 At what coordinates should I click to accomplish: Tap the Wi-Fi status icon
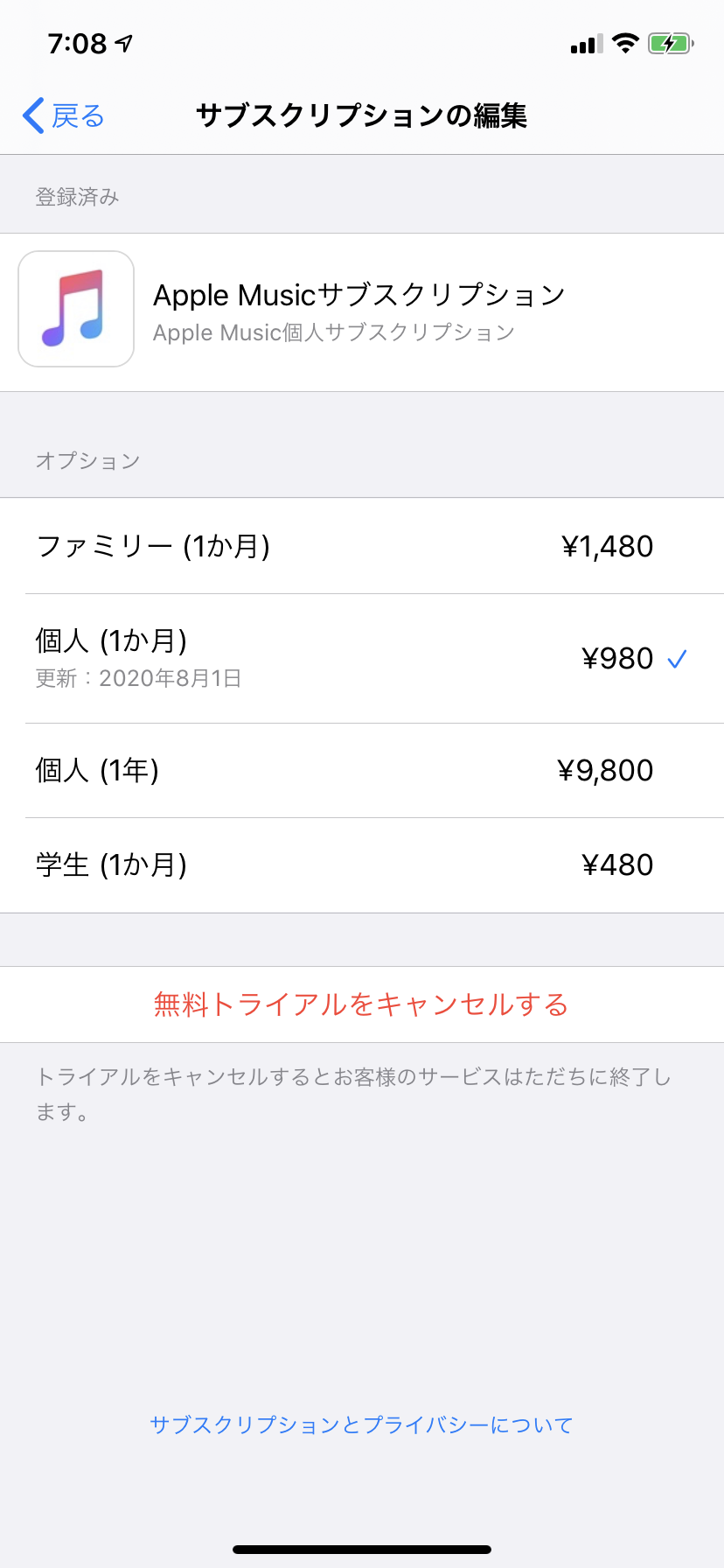625,43
